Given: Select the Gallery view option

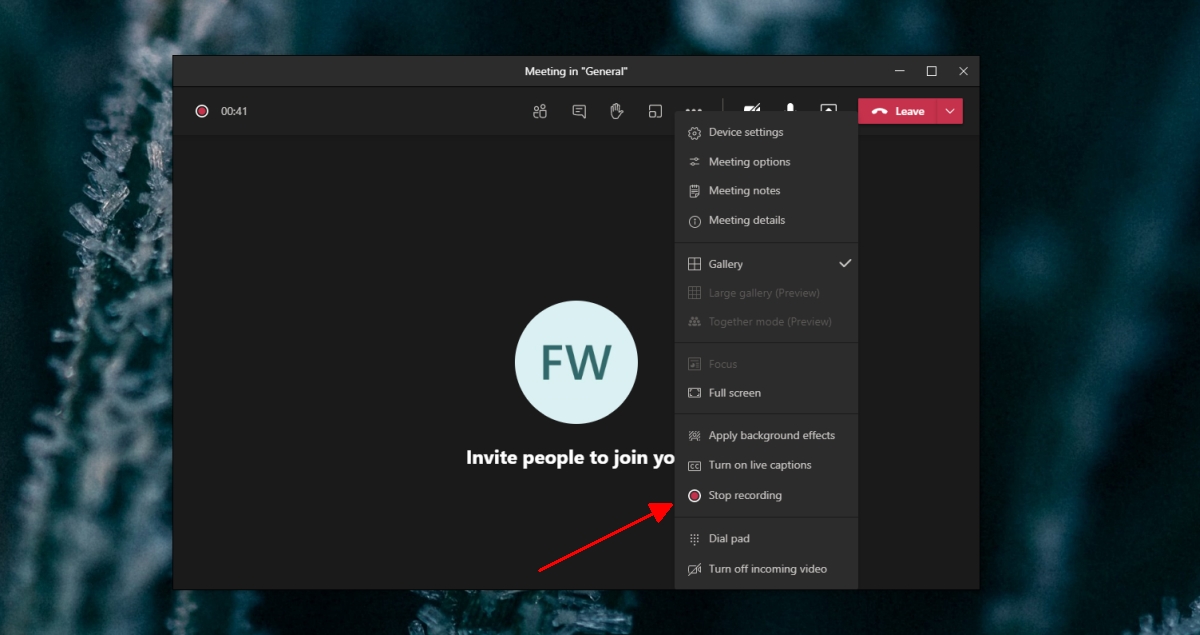Looking at the screenshot, I should coord(766,264).
